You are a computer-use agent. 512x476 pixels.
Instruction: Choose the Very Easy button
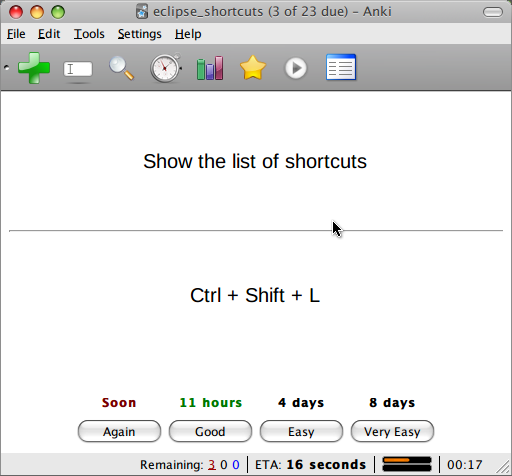(x=392, y=431)
